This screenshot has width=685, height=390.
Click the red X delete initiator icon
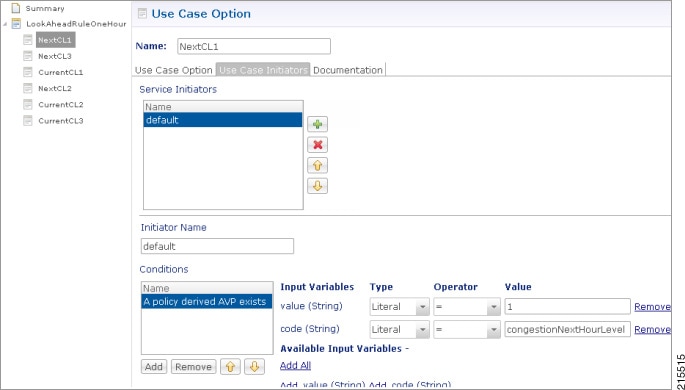[318, 145]
